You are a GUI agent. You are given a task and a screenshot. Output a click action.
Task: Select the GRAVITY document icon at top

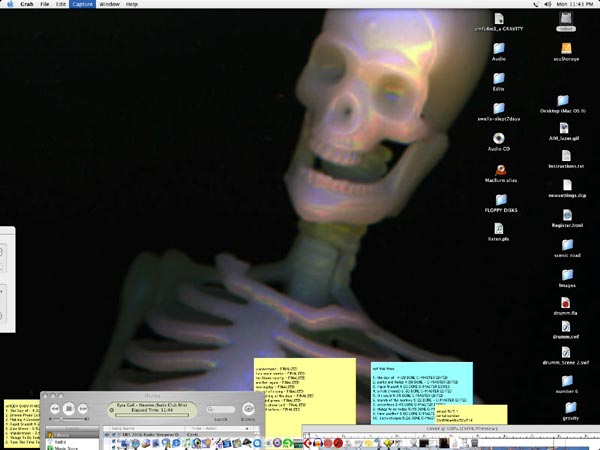(499, 18)
